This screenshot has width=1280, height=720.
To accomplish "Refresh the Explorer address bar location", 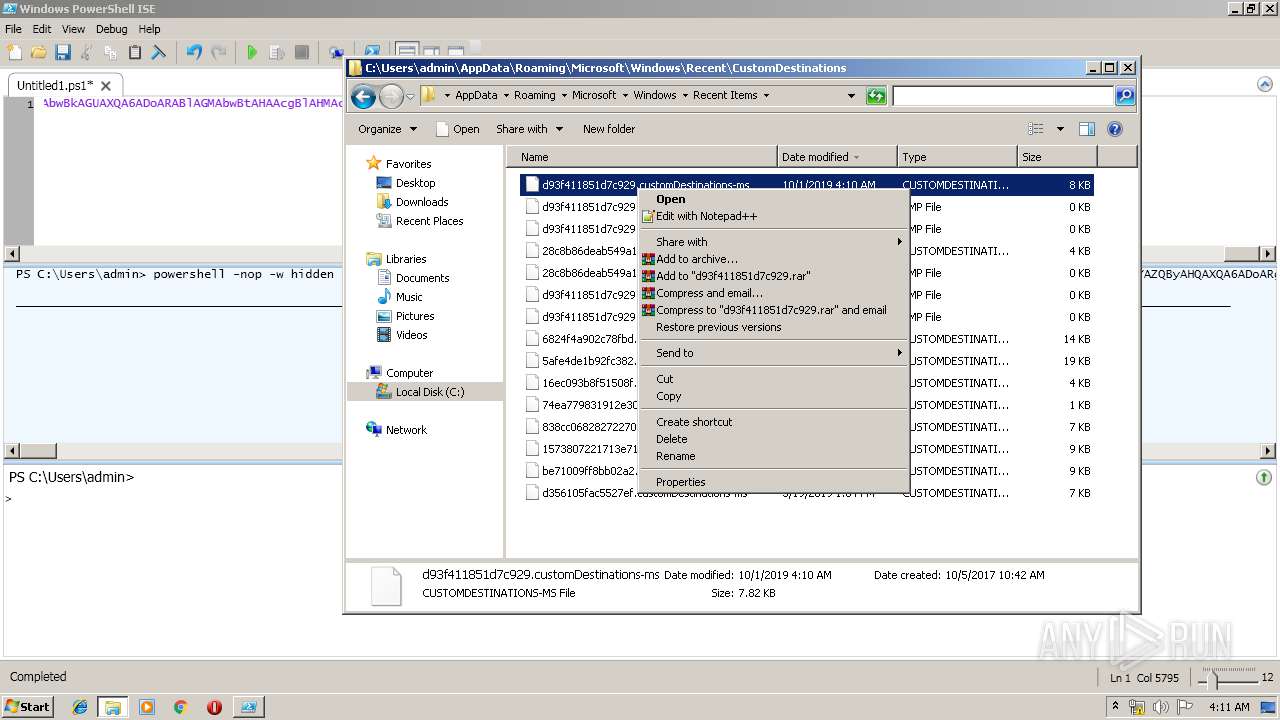I will pos(876,96).
